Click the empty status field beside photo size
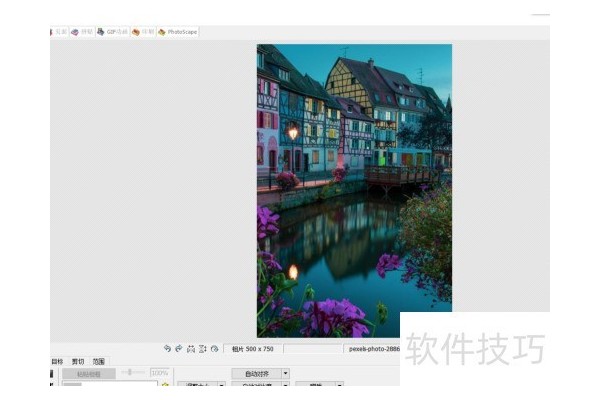 (x=313, y=349)
